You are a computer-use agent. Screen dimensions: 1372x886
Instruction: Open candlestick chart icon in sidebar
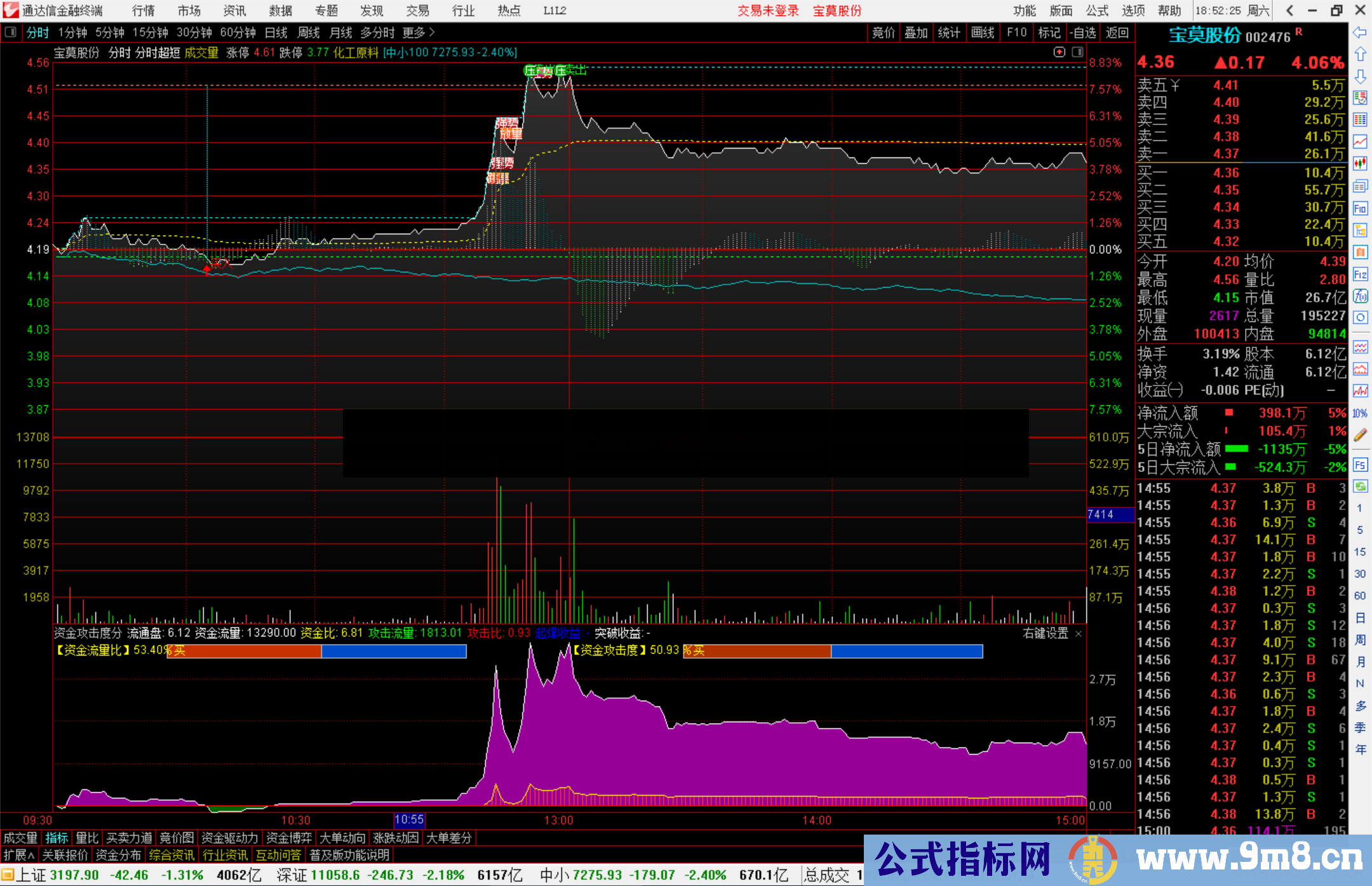[1360, 164]
